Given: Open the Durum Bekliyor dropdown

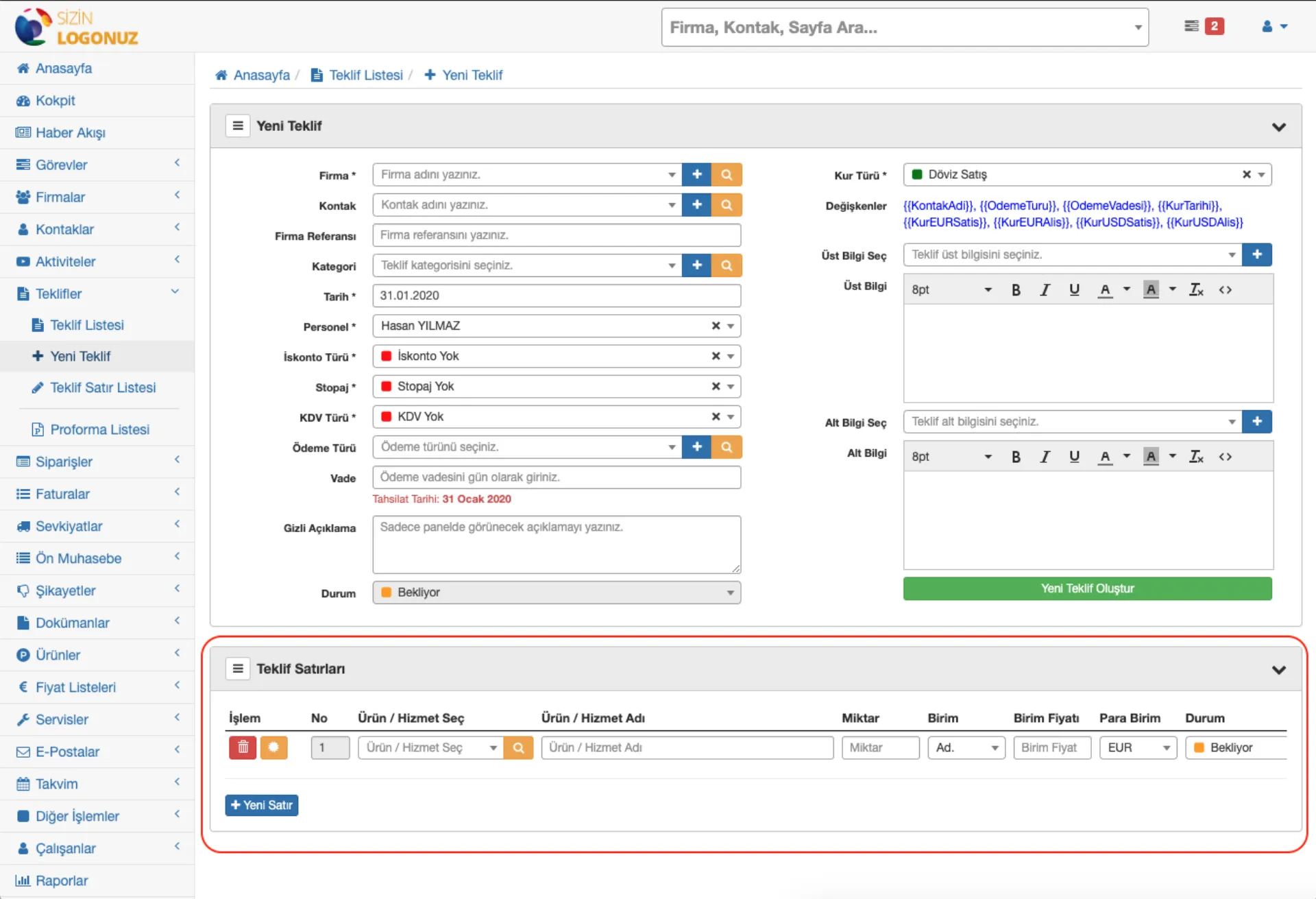Looking at the screenshot, I should click(x=557, y=592).
